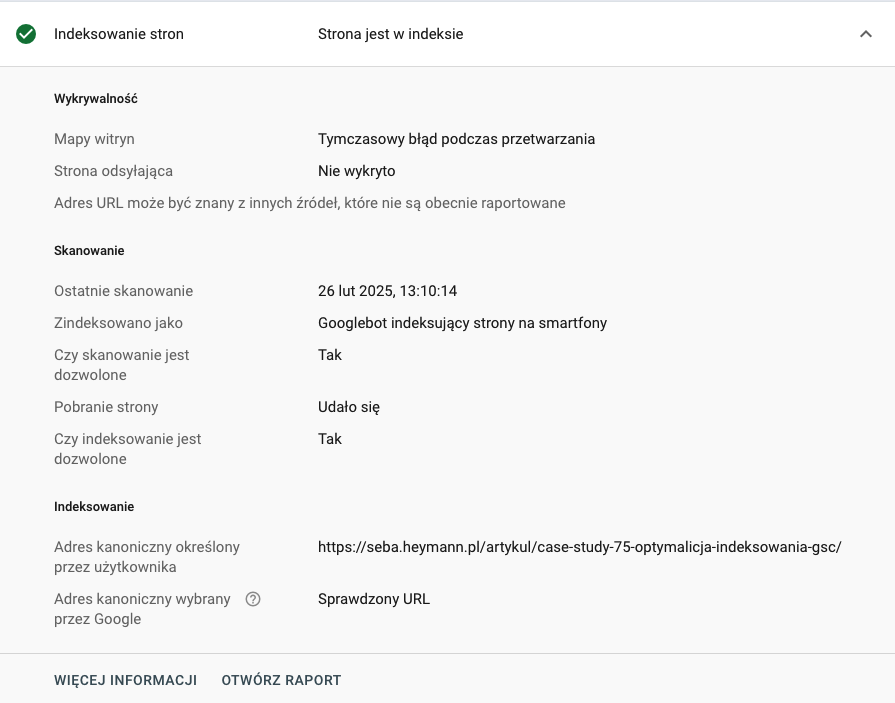The image size is (895, 703).
Task: Click the 'Wykrywalność' section header
Action: [x=95, y=98]
